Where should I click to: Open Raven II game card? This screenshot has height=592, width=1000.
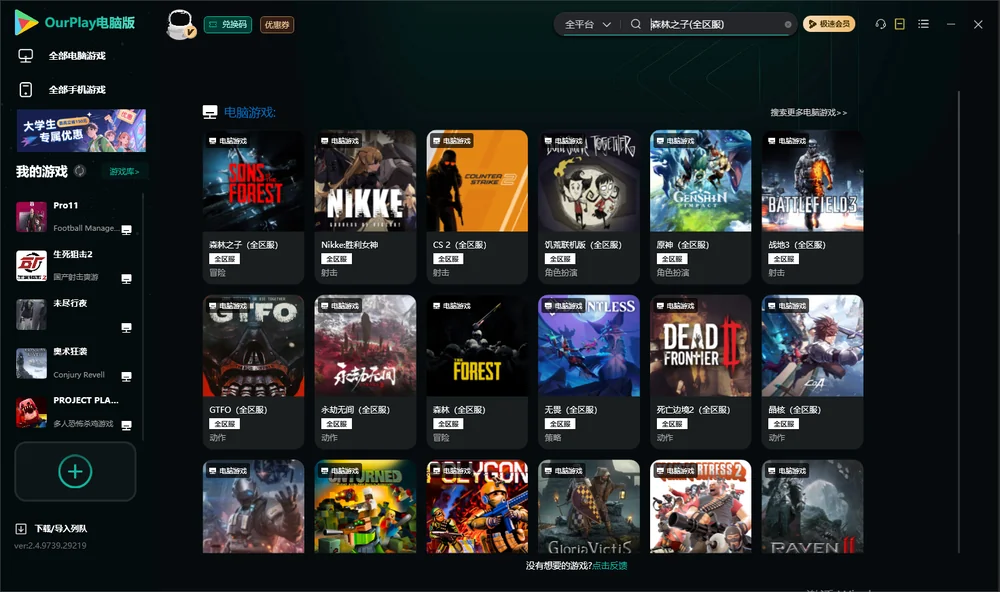tap(812, 507)
